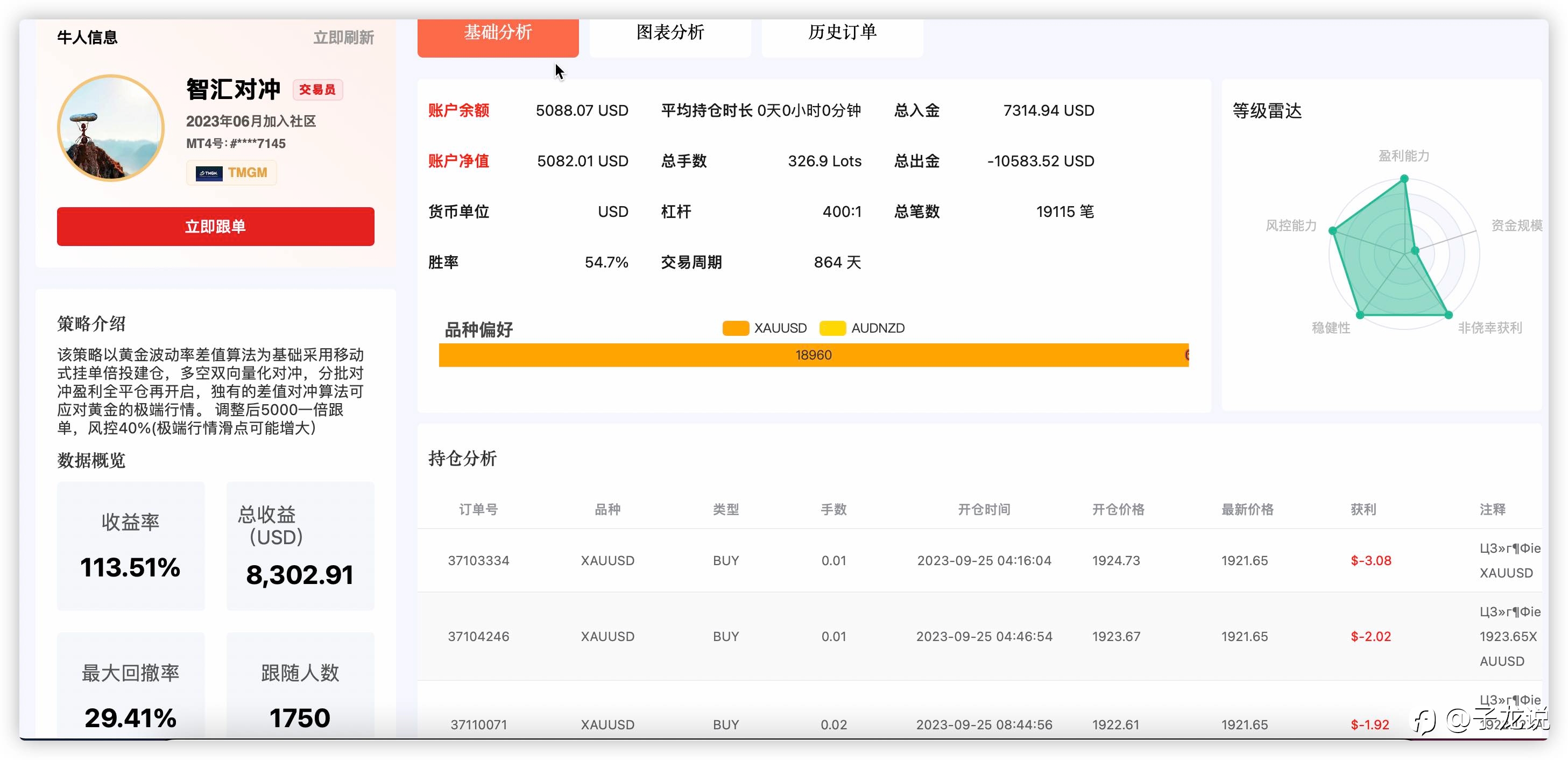This screenshot has height=760, width=1568.
Task: Click the 获利 column header
Action: 1363,509
